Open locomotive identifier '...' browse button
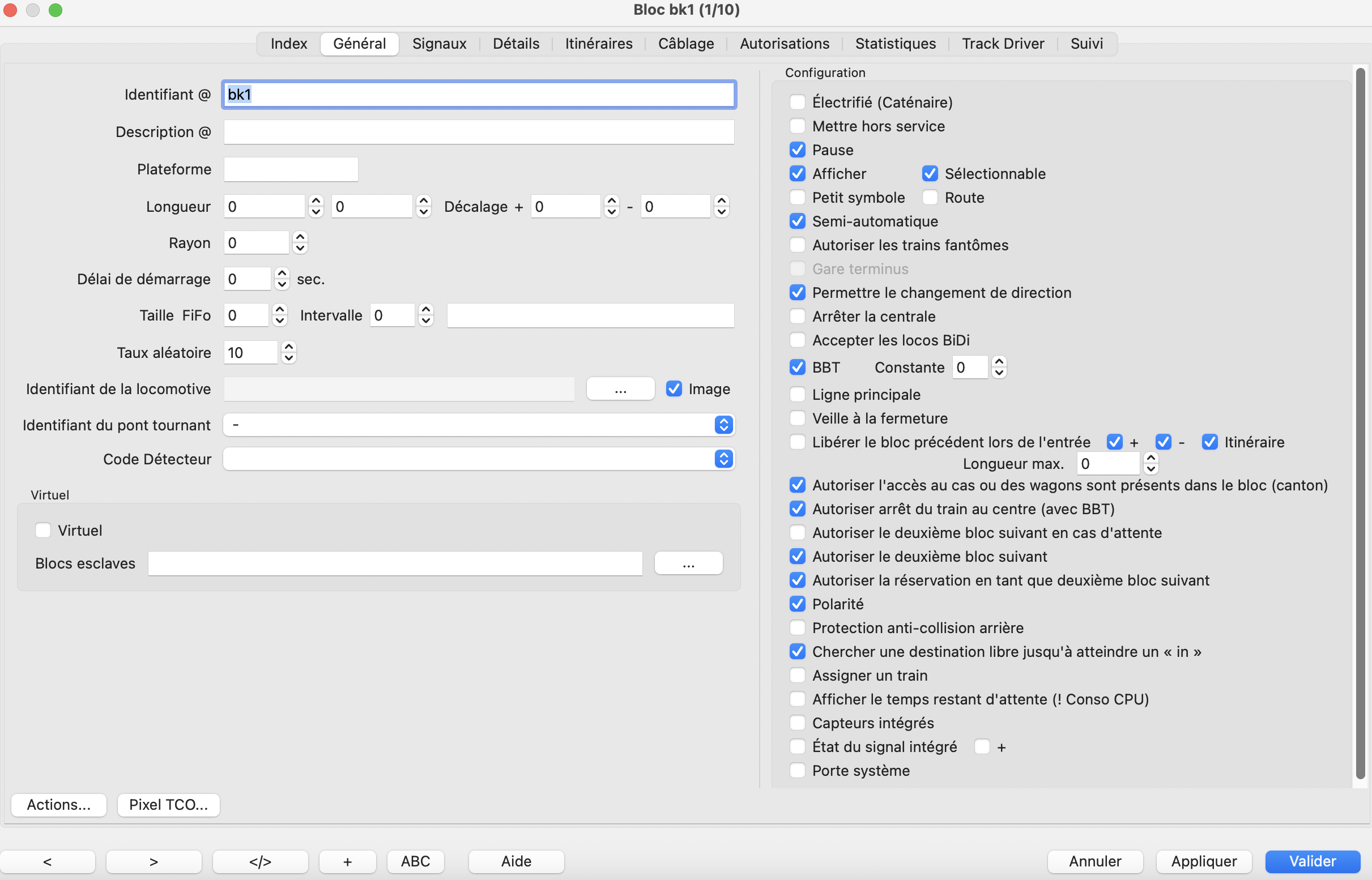 pyautogui.click(x=620, y=389)
